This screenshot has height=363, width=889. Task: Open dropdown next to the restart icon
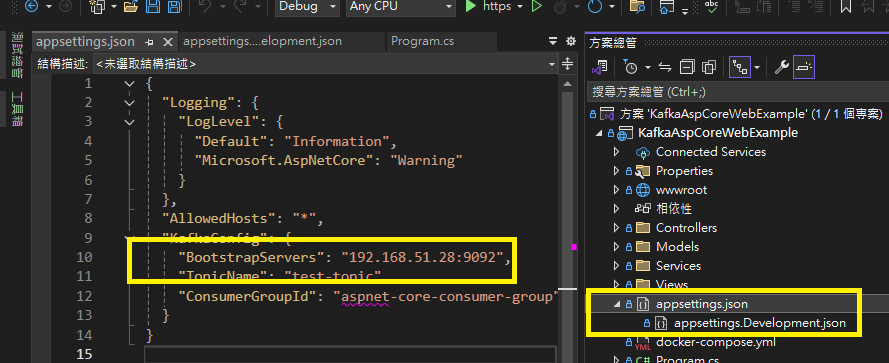(611, 7)
